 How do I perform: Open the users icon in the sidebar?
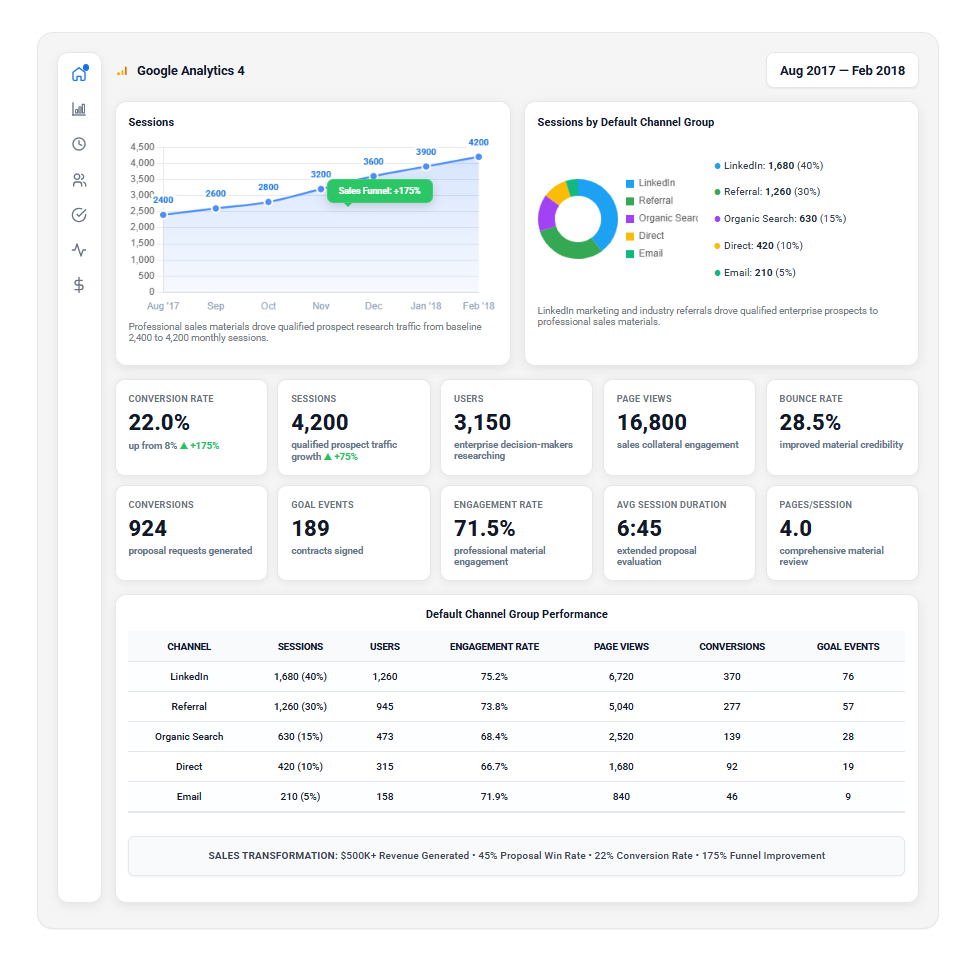tap(79, 180)
